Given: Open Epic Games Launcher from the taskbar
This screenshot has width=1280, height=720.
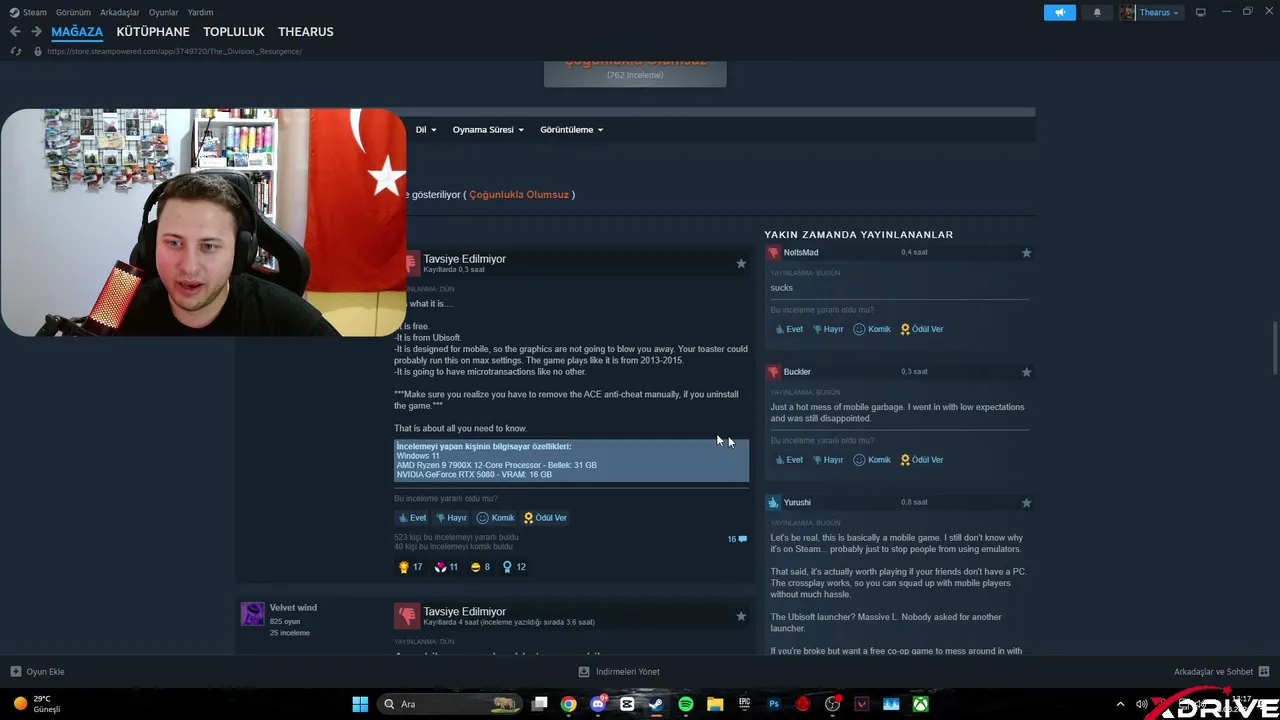Looking at the screenshot, I should (x=744, y=704).
